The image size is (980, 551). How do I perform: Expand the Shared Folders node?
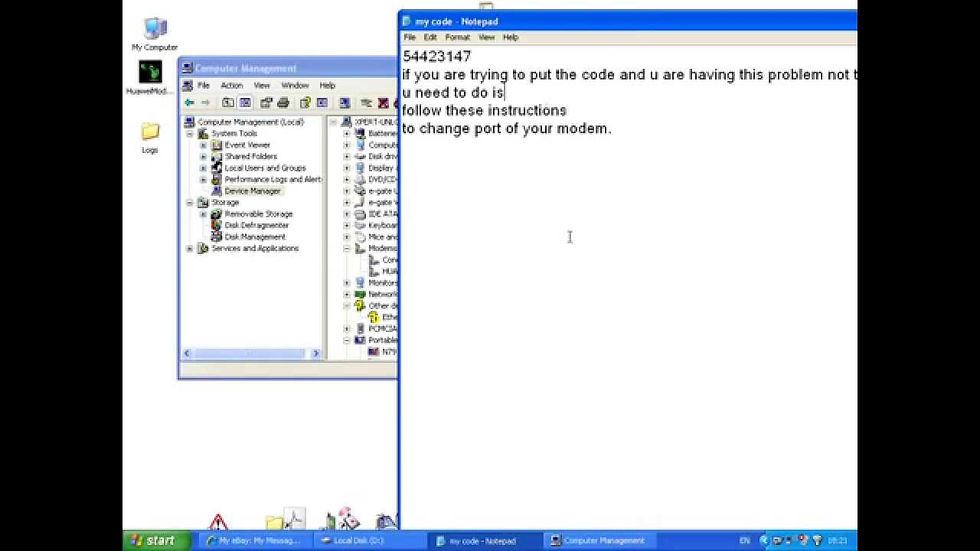click(x=203, y=156)
